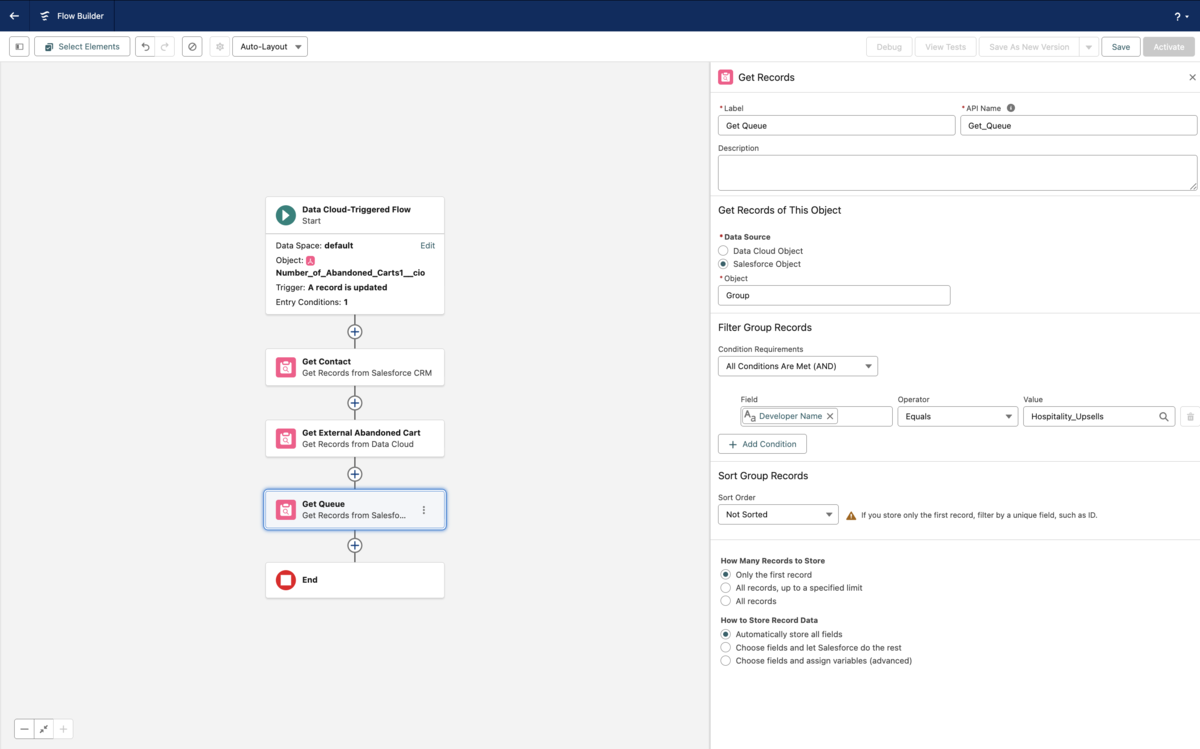Click the Data Cloud-Triggered Flow title
The width and height of the screenshot is (1200, 749).
(x=356, y=209)
